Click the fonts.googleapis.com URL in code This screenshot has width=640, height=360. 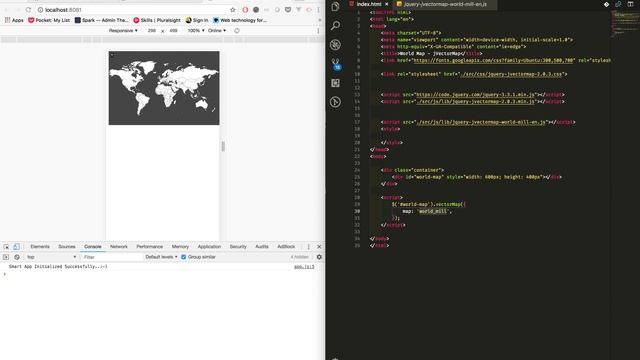pyautogui.click(x=493, y=60)
